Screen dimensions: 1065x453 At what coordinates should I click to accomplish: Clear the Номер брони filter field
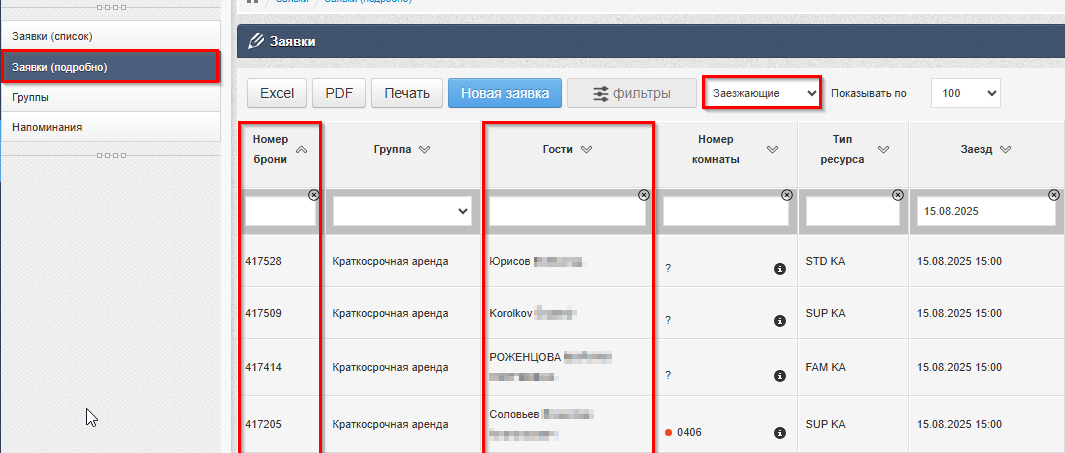click(x=313, y=195)
